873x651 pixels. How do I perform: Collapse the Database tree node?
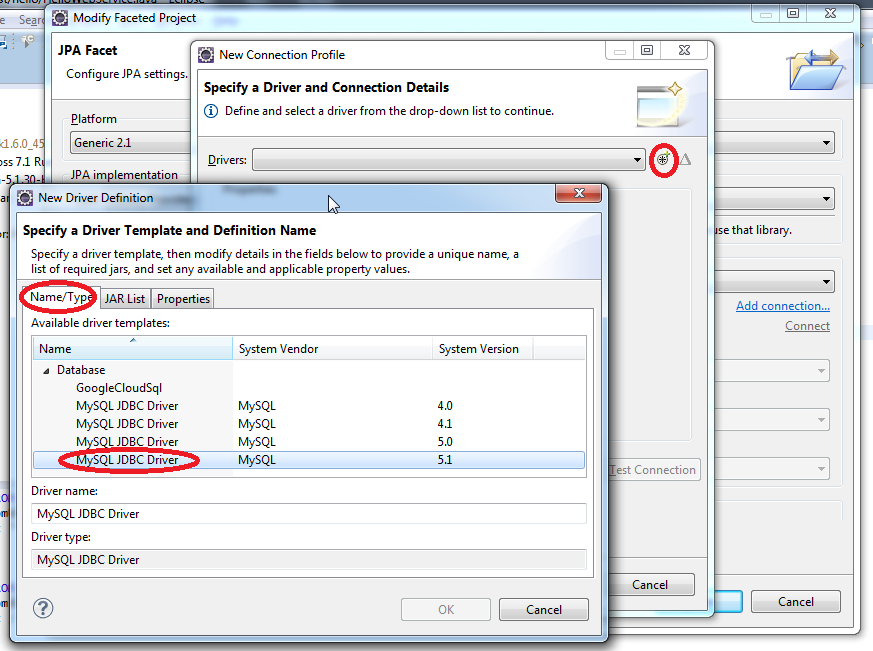pyautogui.click(x=47, y=370)
